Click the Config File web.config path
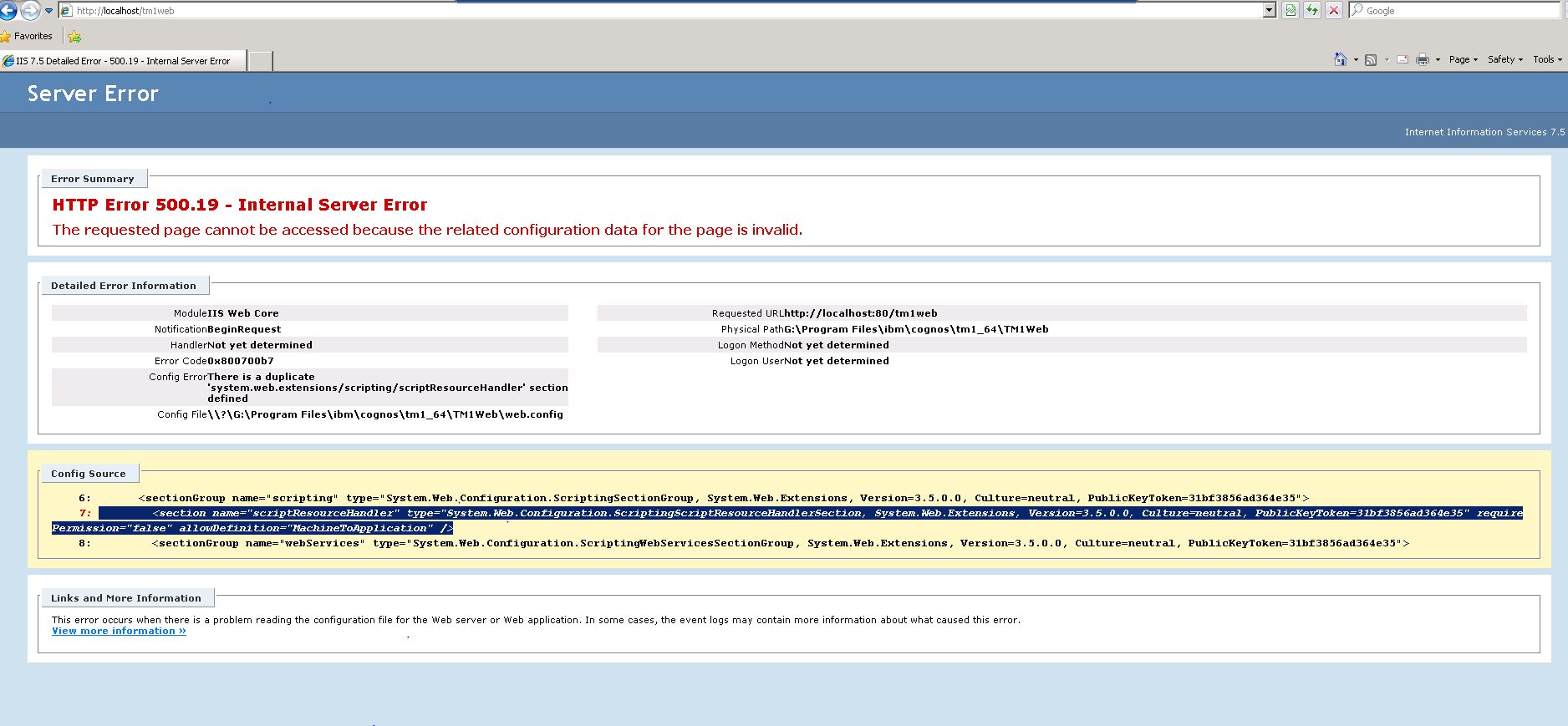This screenshot has height=726, width=1568. pyautogui.click(x=385, y=414)
